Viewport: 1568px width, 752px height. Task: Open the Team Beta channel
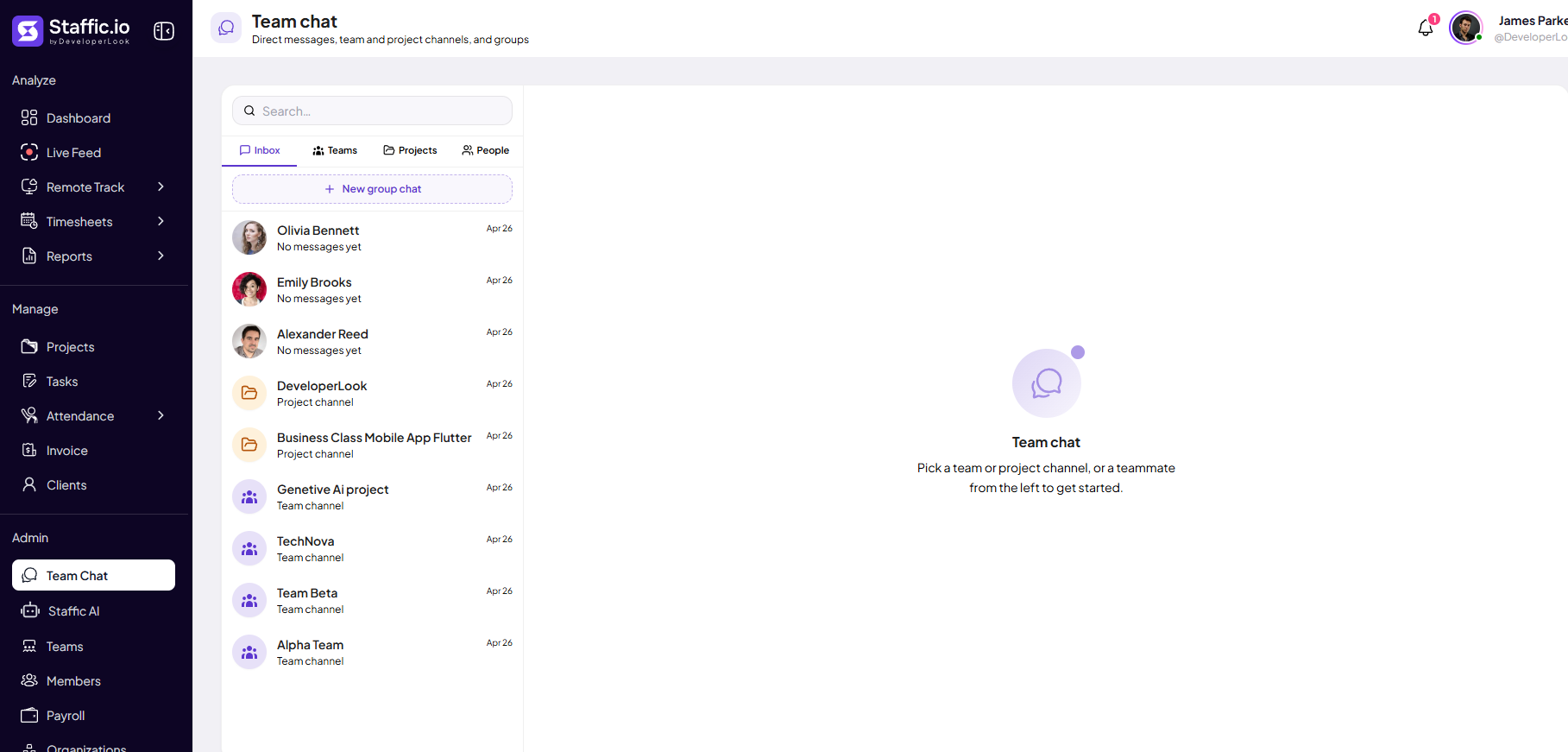click(x=372, y=600)
